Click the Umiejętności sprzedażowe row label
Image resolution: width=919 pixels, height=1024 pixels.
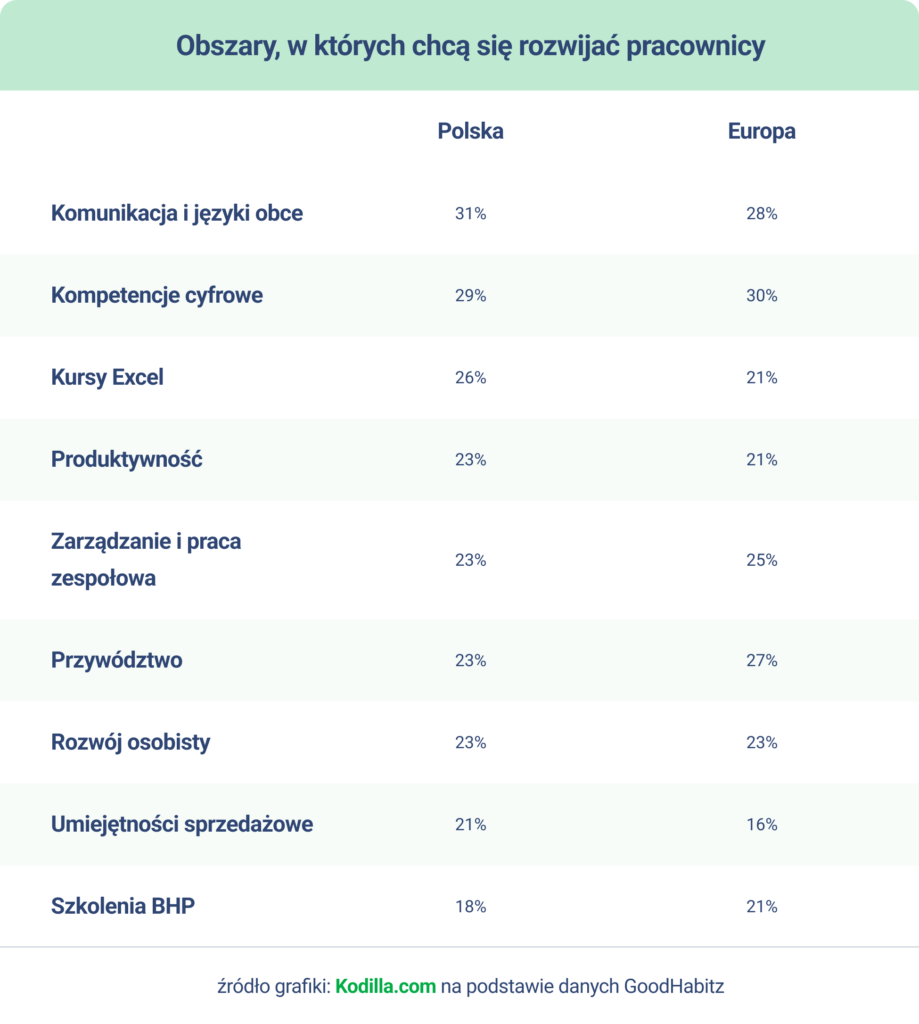pyautogui.click(x=182, y=824)
